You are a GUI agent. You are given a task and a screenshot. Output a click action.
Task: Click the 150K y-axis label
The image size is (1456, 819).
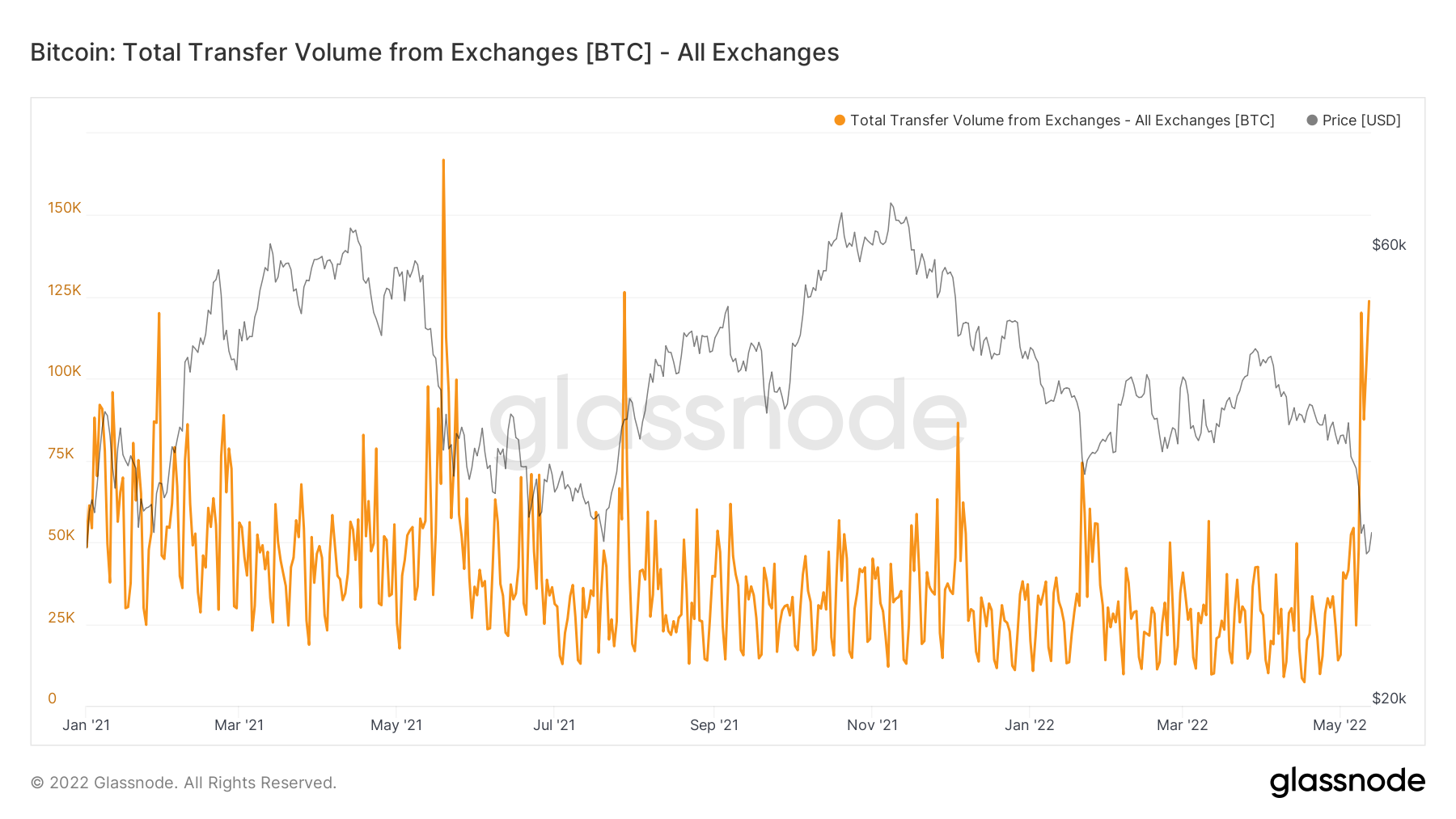pyautogui.click(x=65, y=208)
